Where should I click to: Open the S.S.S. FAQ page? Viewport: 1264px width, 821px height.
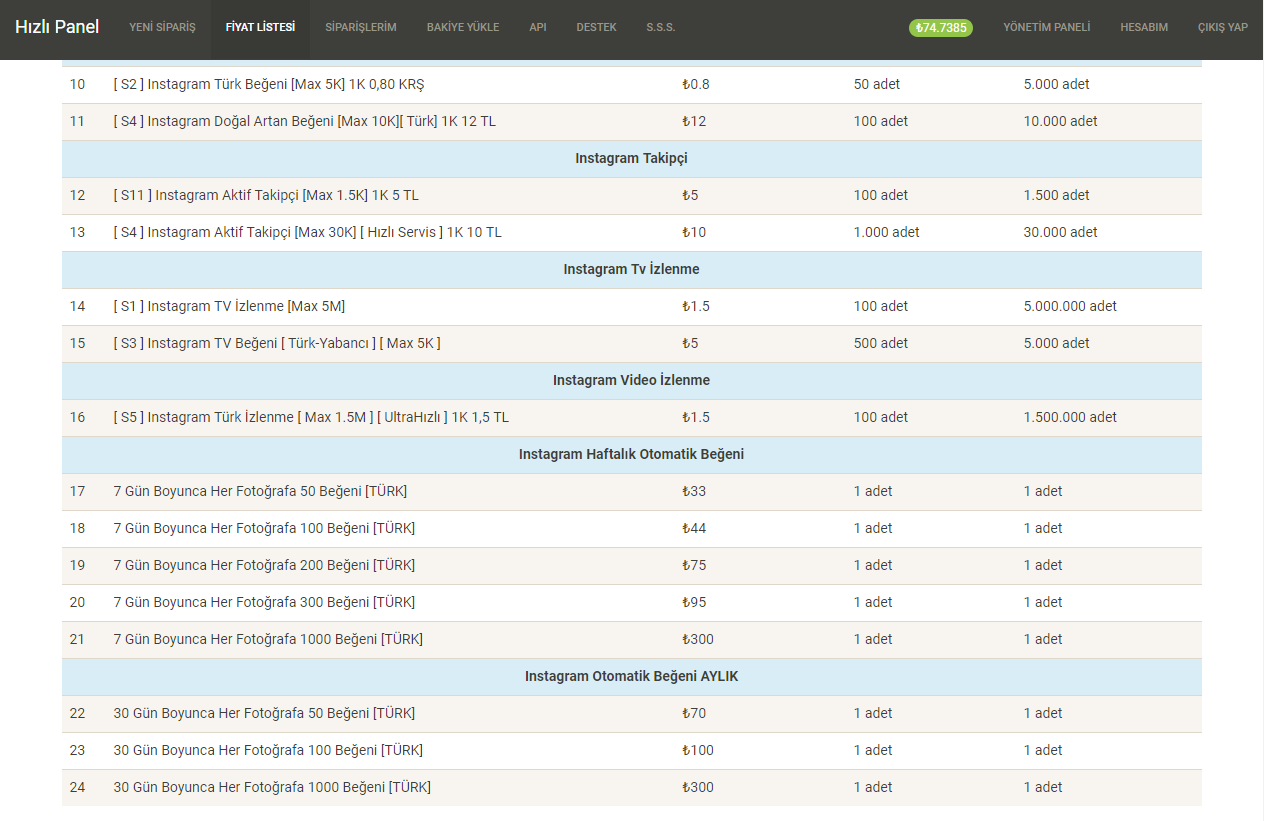pyautogui.click(x=660, y=28)
